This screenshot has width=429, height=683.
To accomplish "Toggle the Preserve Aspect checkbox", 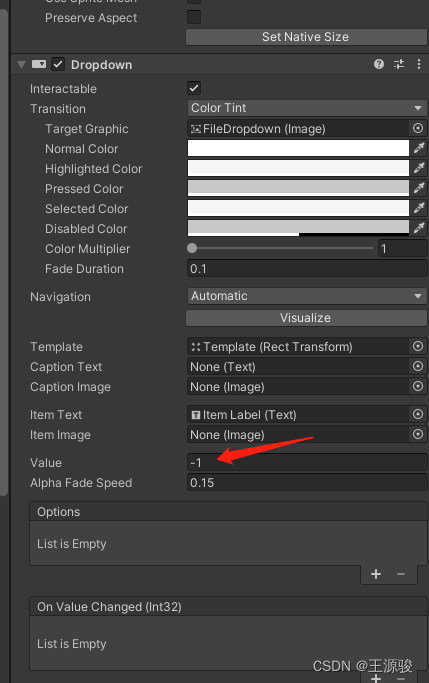I will point(194,17).
